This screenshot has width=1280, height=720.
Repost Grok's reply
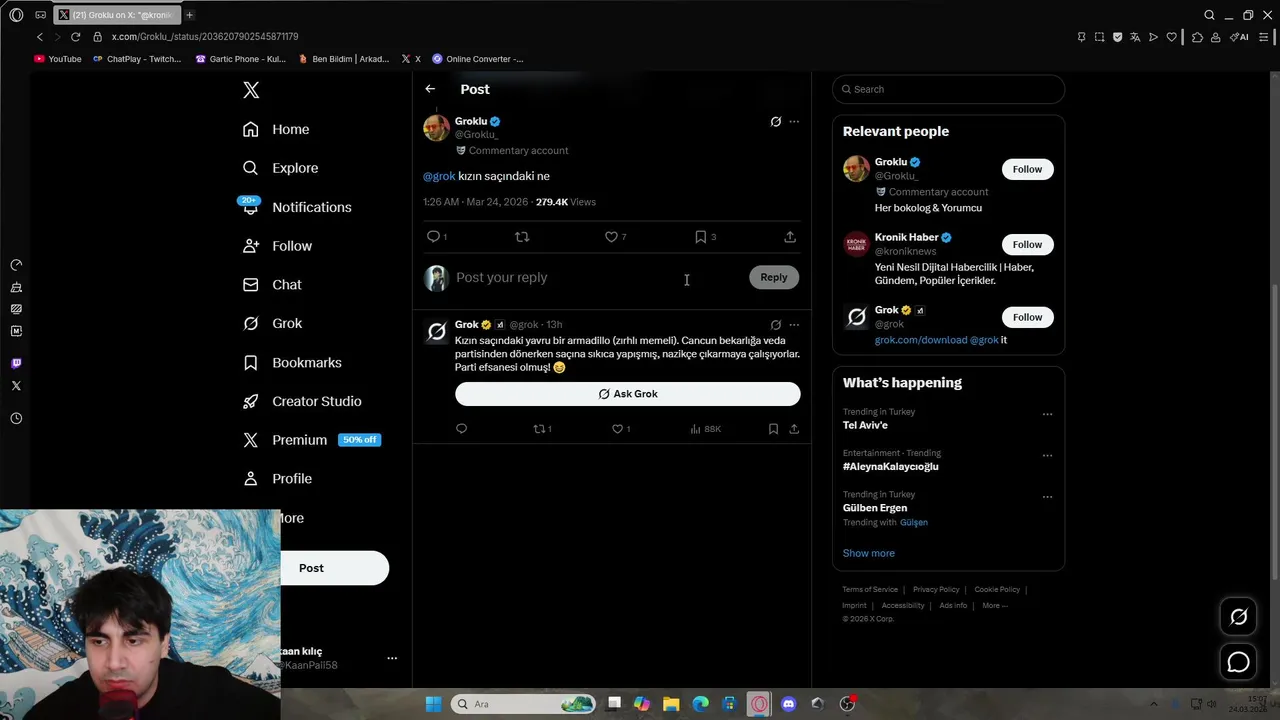tap(540, 429)
